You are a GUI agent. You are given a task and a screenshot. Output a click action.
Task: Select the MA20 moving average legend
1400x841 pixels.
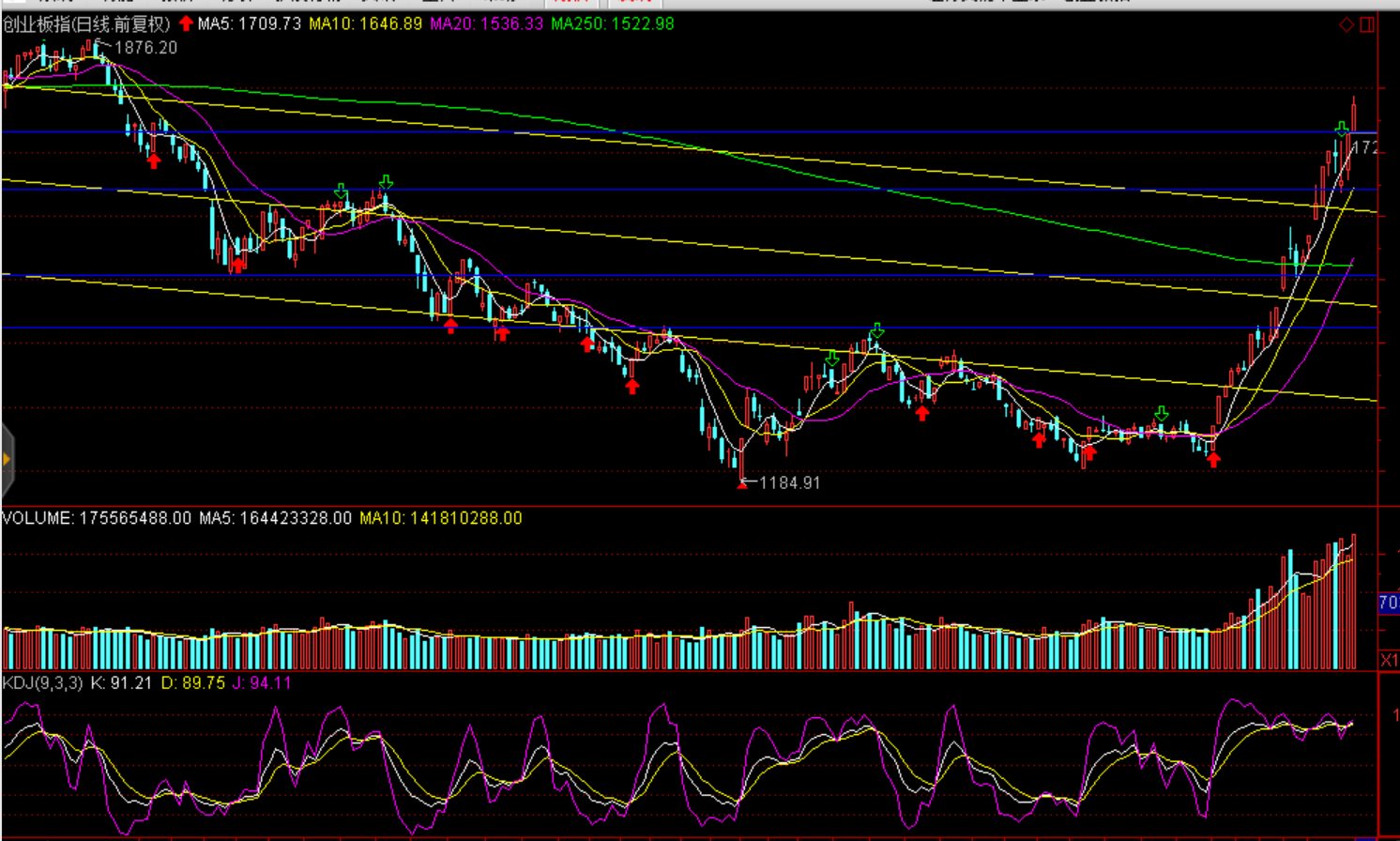coord(486,23)
